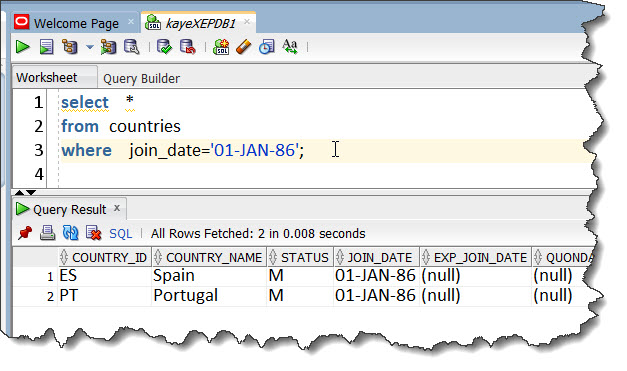Select row number 1 in result grid

pyautogui.click(x=36, y=276)
